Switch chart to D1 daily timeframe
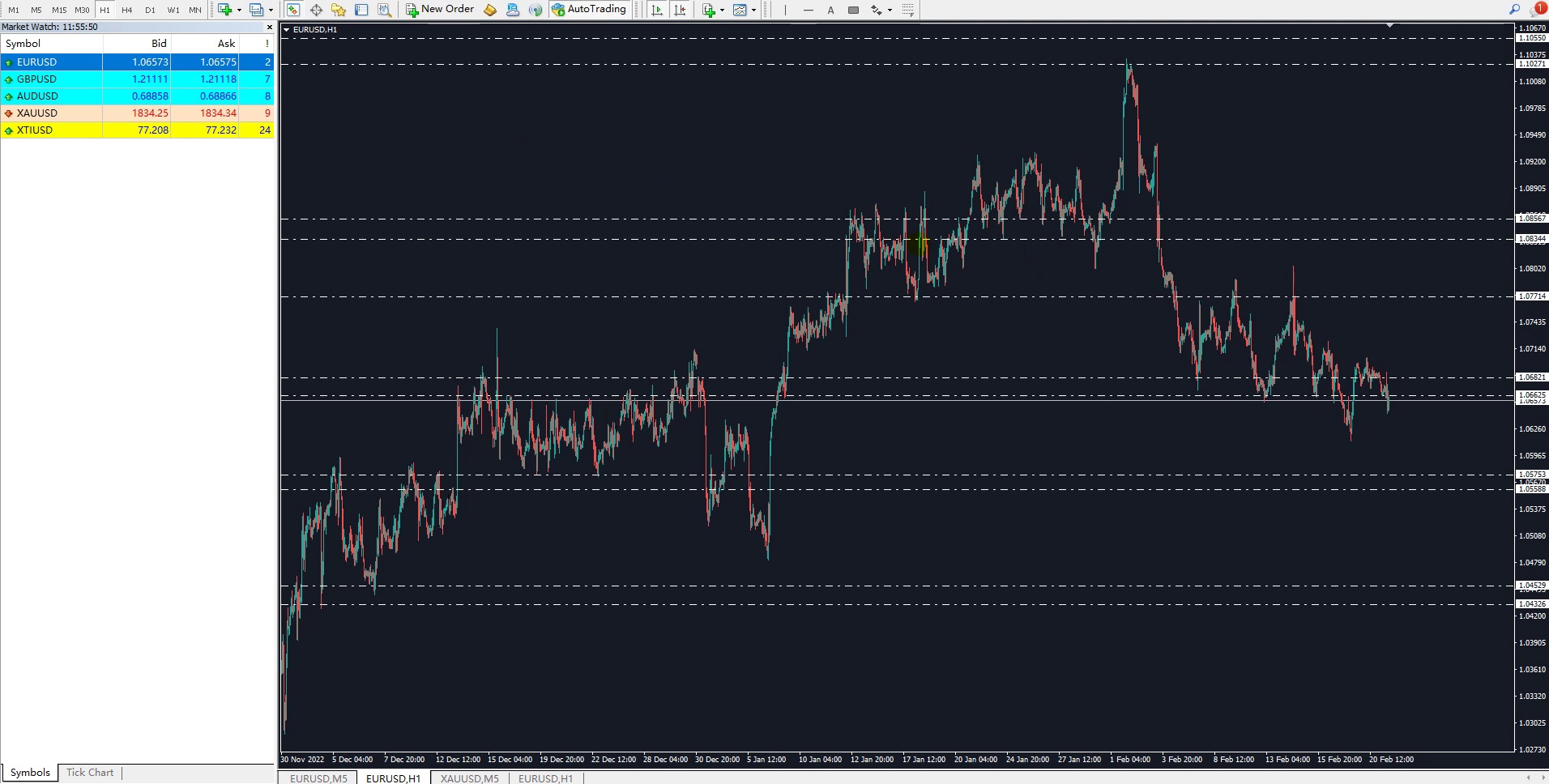The image size is (1549, 784). (150, 10)
